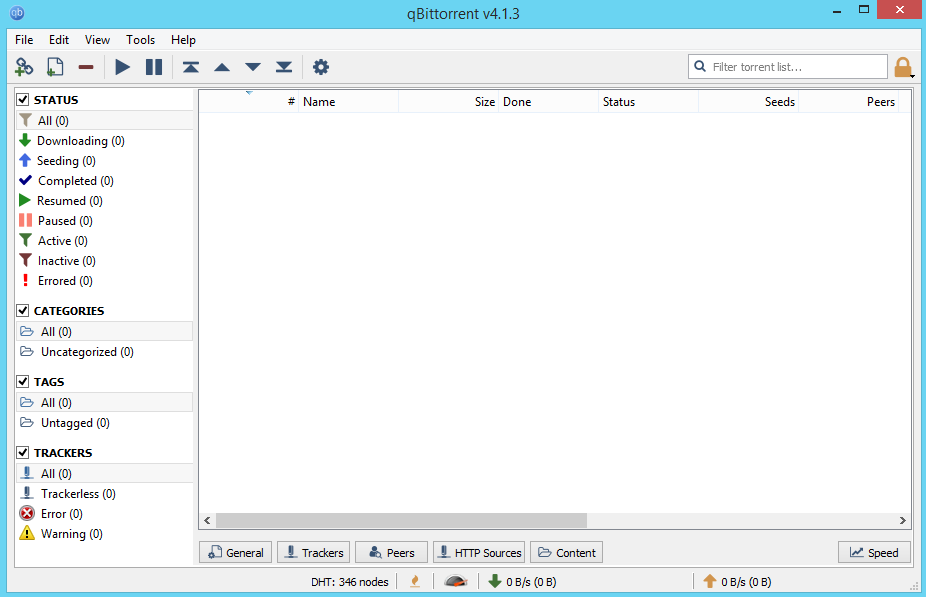Select tracker Error (0) filter
Image resolution: width=926 pixels, height=597 pixels.
(105, 514)
